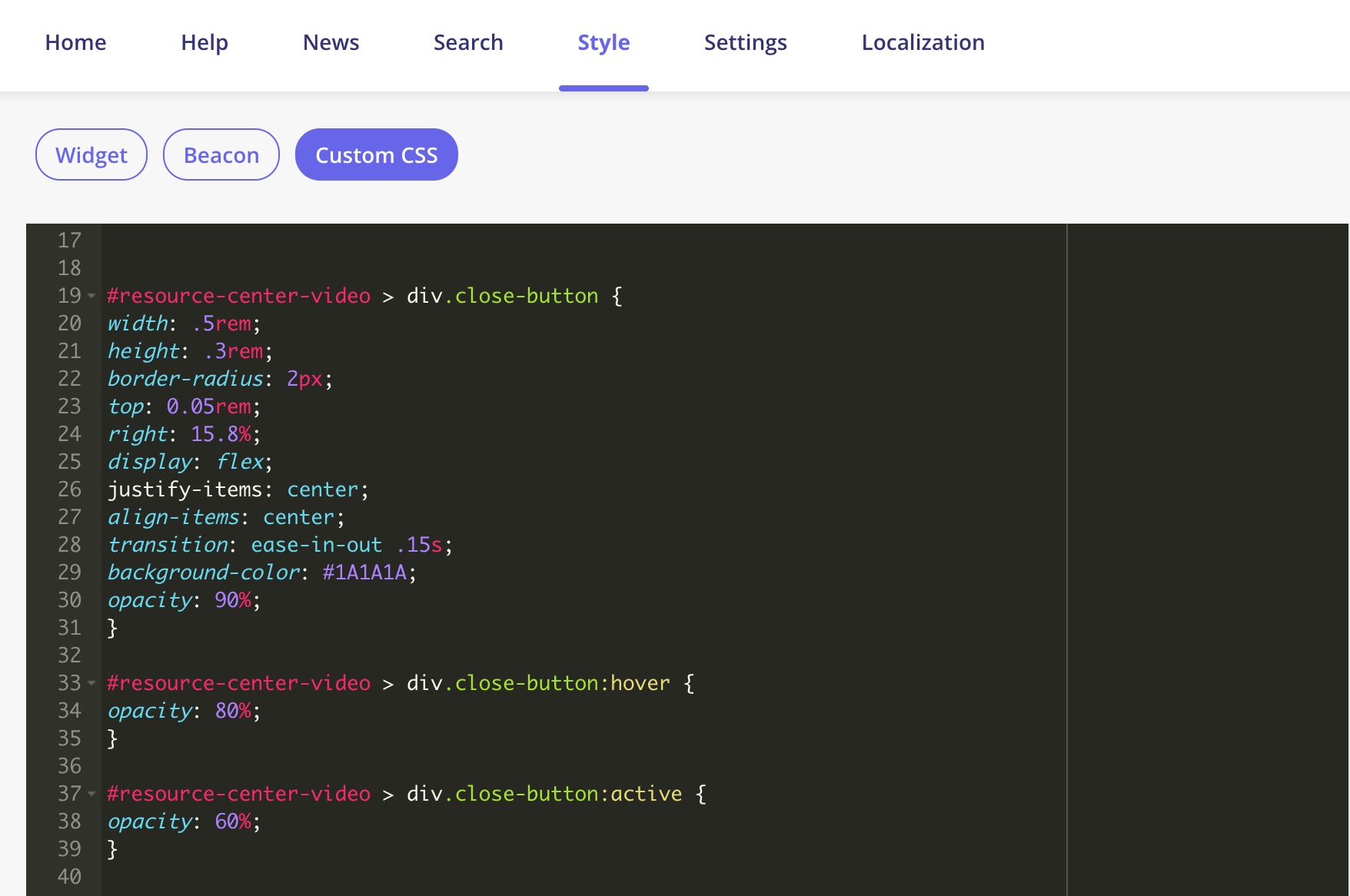Click the opacity 90% value

click(x=233, y=600)
